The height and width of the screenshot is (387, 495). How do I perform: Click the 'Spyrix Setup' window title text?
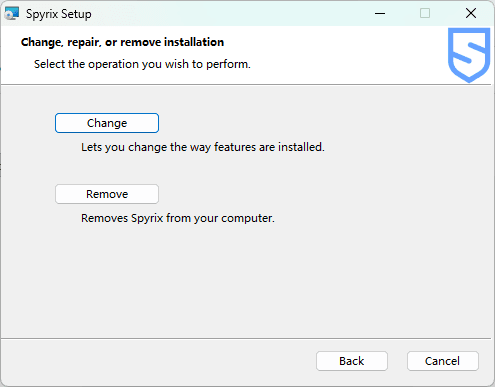59,14
